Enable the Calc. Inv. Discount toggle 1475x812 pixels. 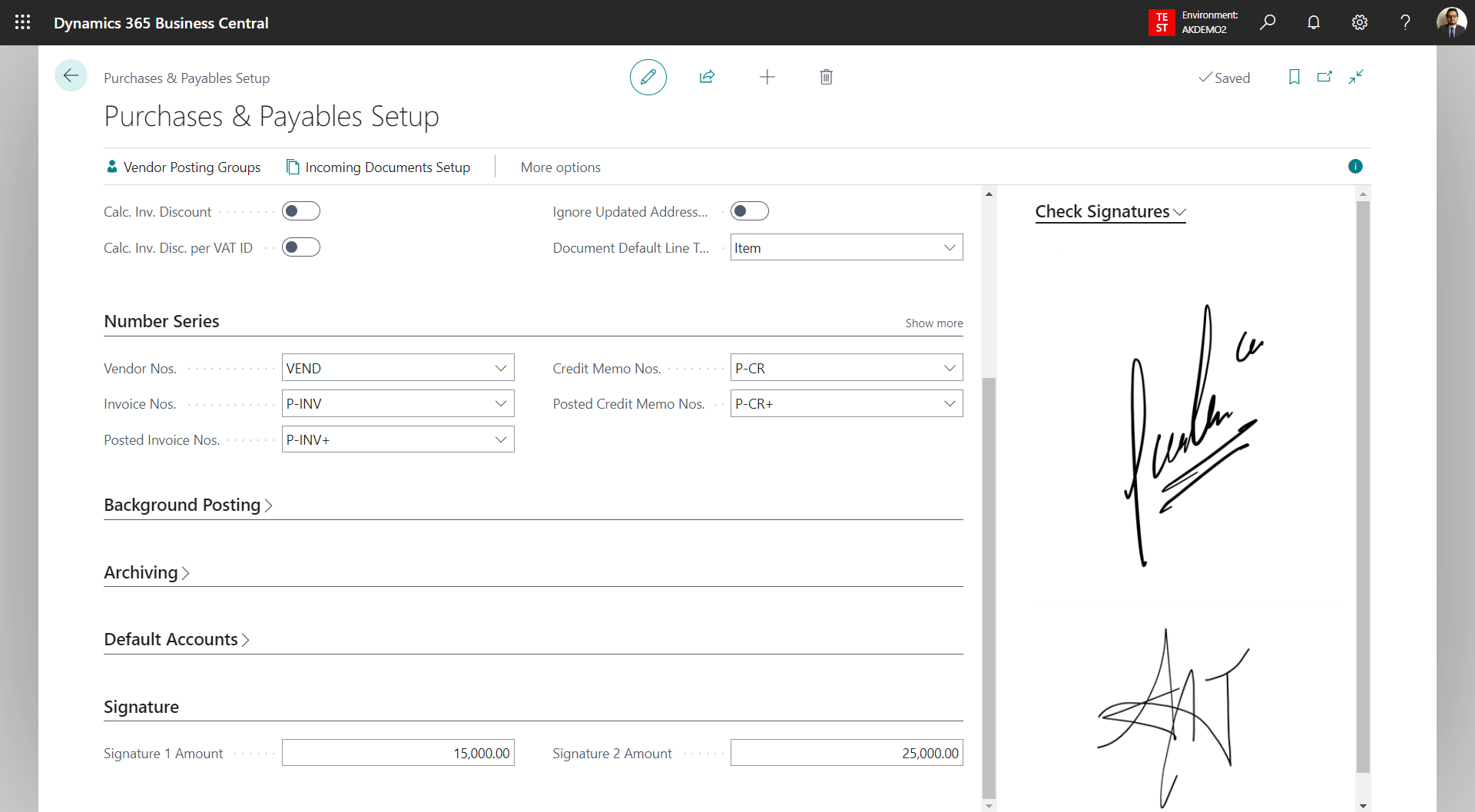pyautogui.click(x=301, y=210)
